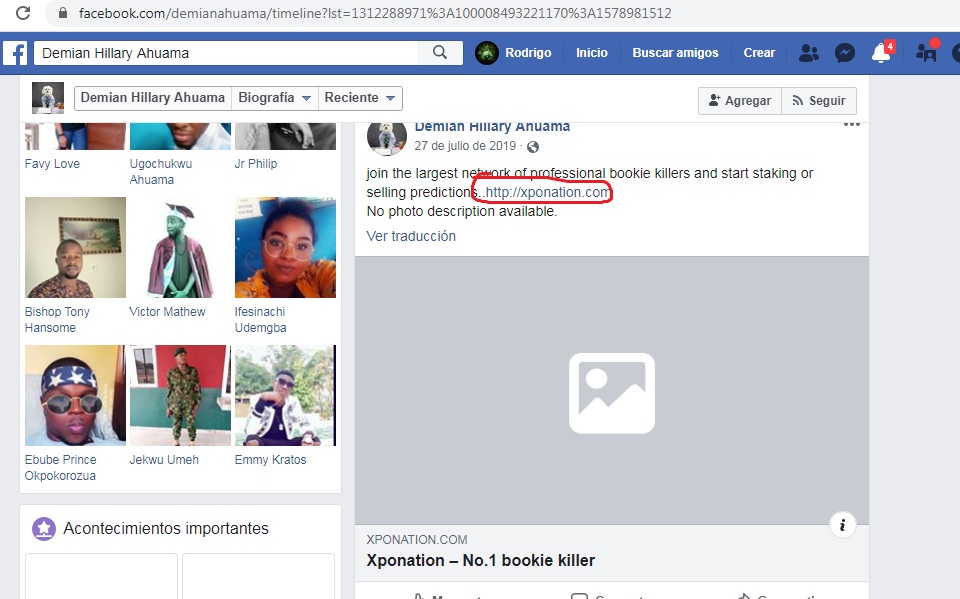Click the public globe audience icon
The width and height of the screenshot is (960, 599).
tap(533, 147)
